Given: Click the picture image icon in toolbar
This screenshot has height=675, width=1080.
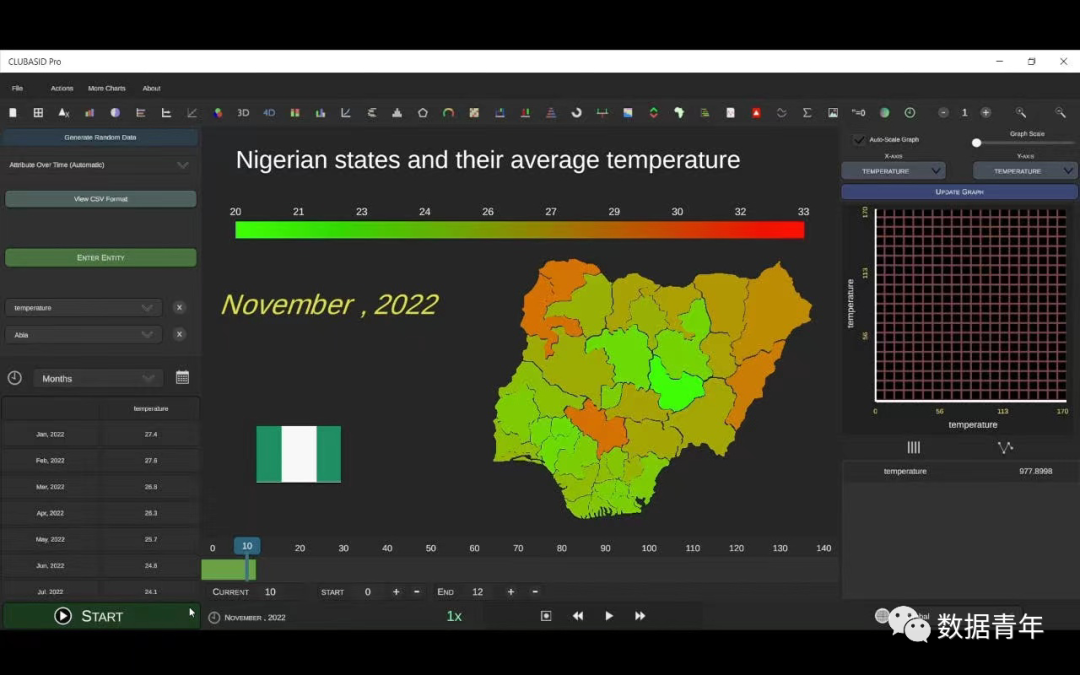Looking at the screenshot, I should tap(833, 112).
